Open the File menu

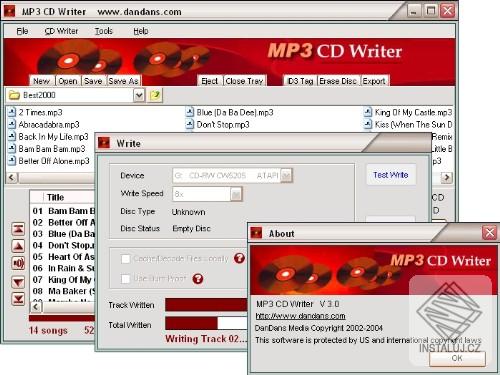point(22,31)
